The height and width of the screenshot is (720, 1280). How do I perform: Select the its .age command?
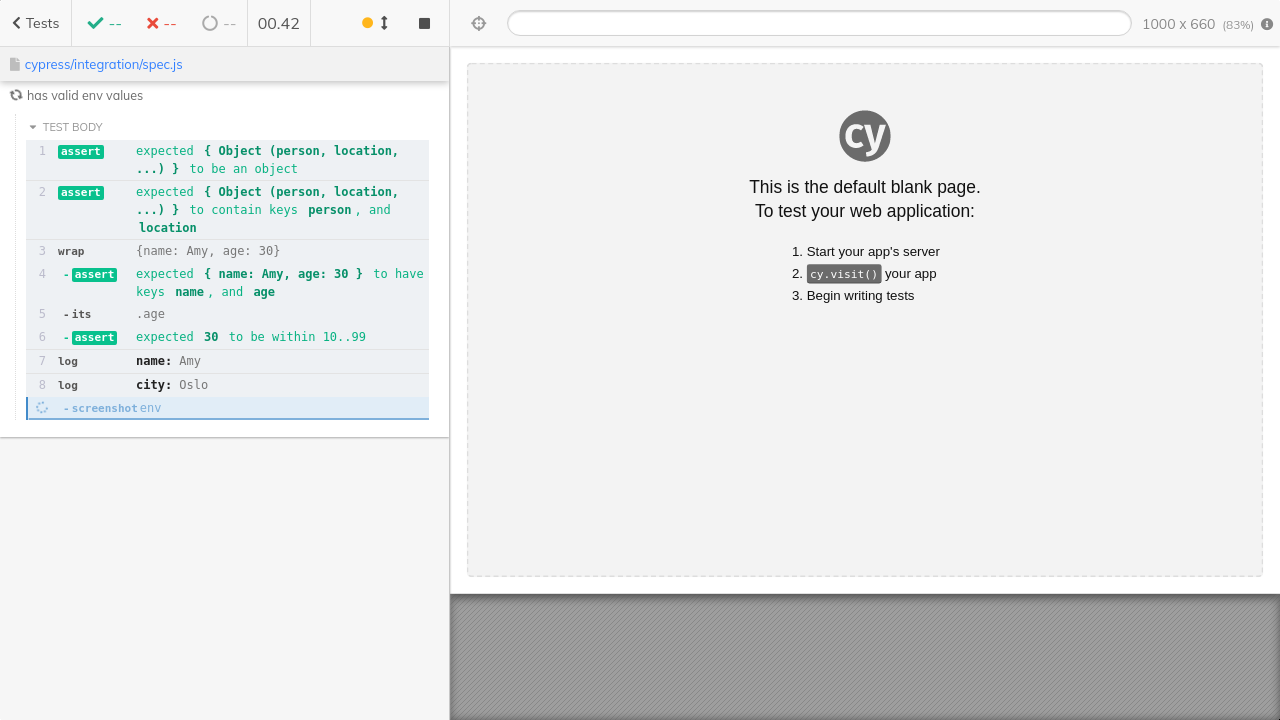point(228,314)
